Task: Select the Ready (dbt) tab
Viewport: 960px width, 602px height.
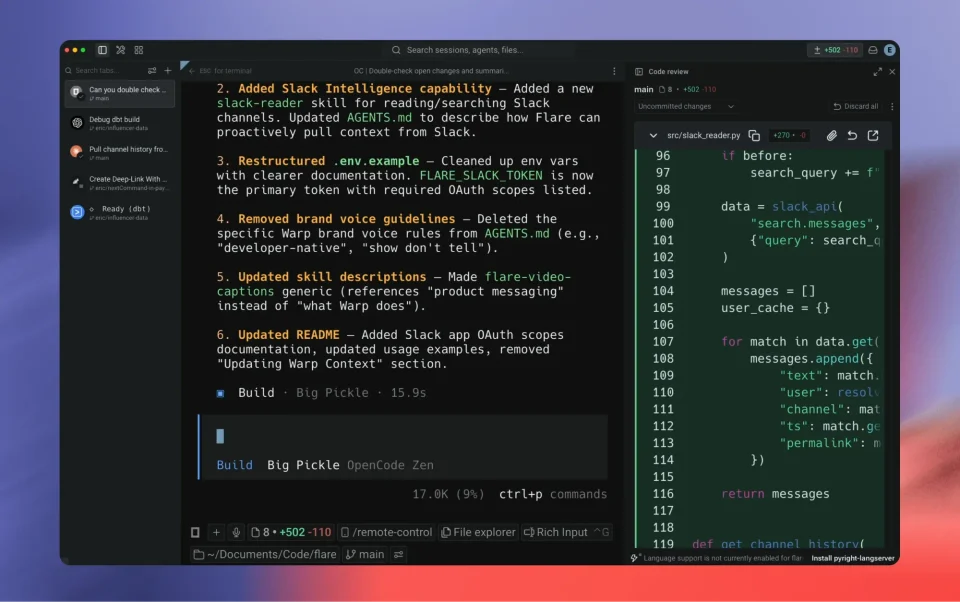Action: (x=119, y=212)
